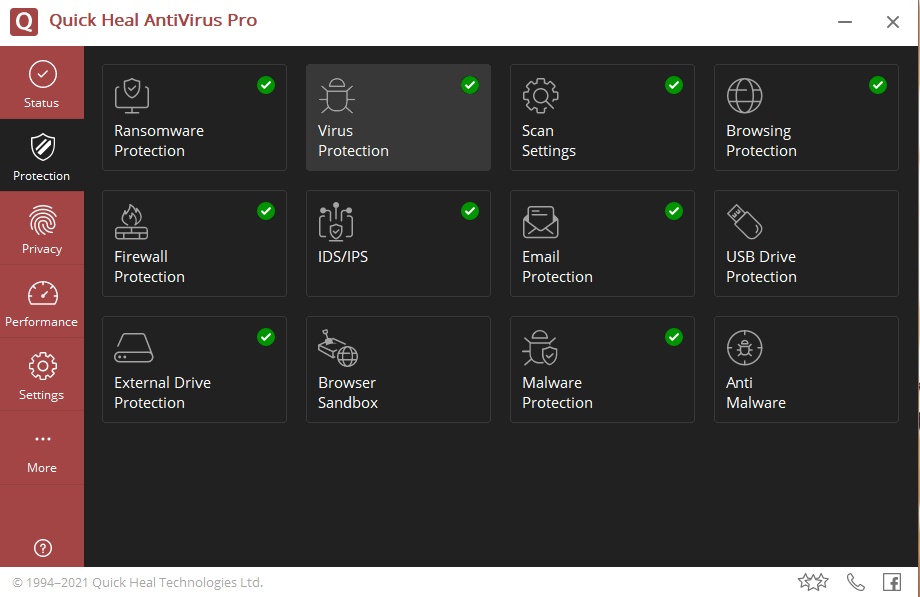
Task: Go to the Performance section
Action: 42,302
